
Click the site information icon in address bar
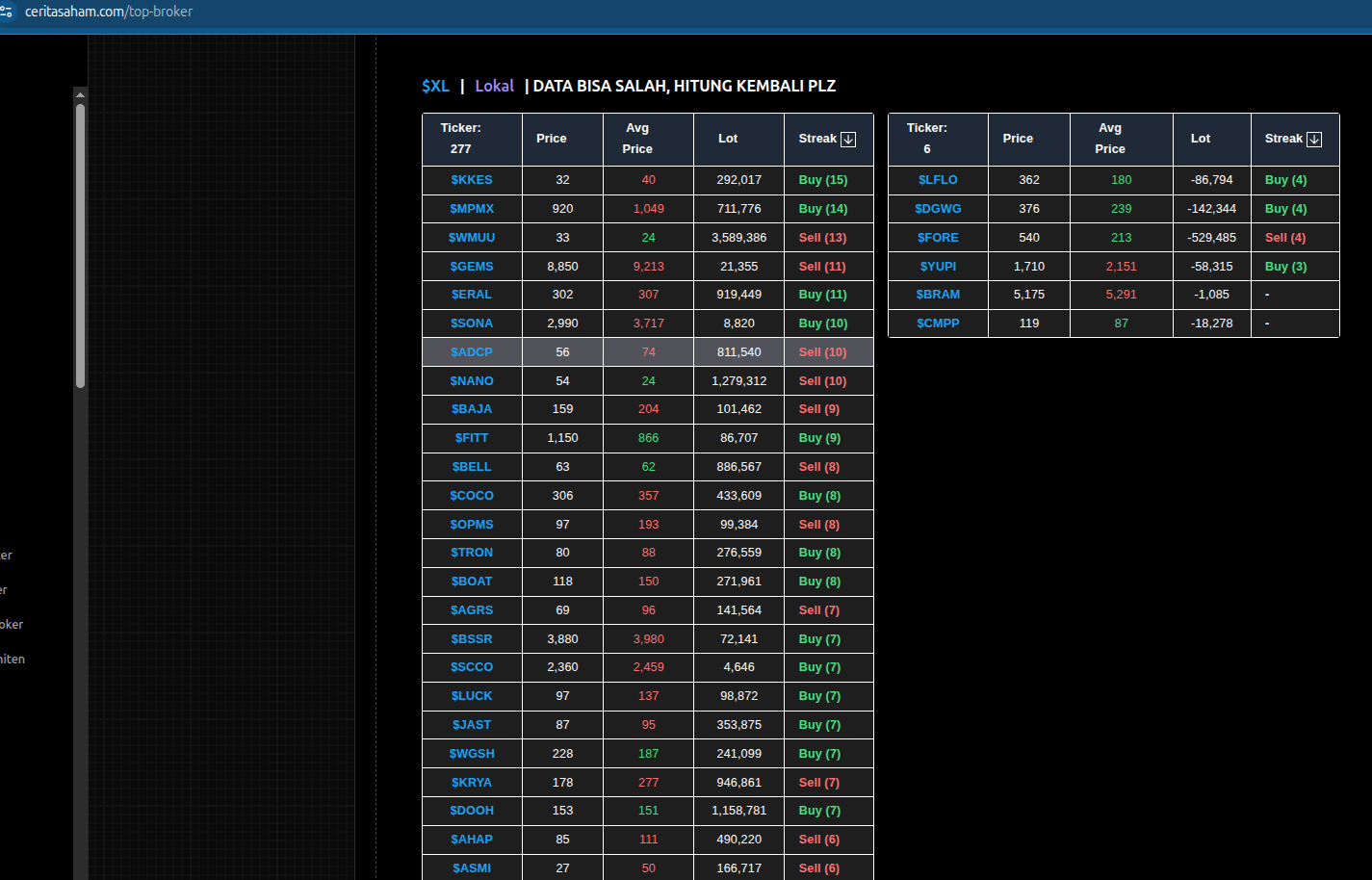point(7,12)
